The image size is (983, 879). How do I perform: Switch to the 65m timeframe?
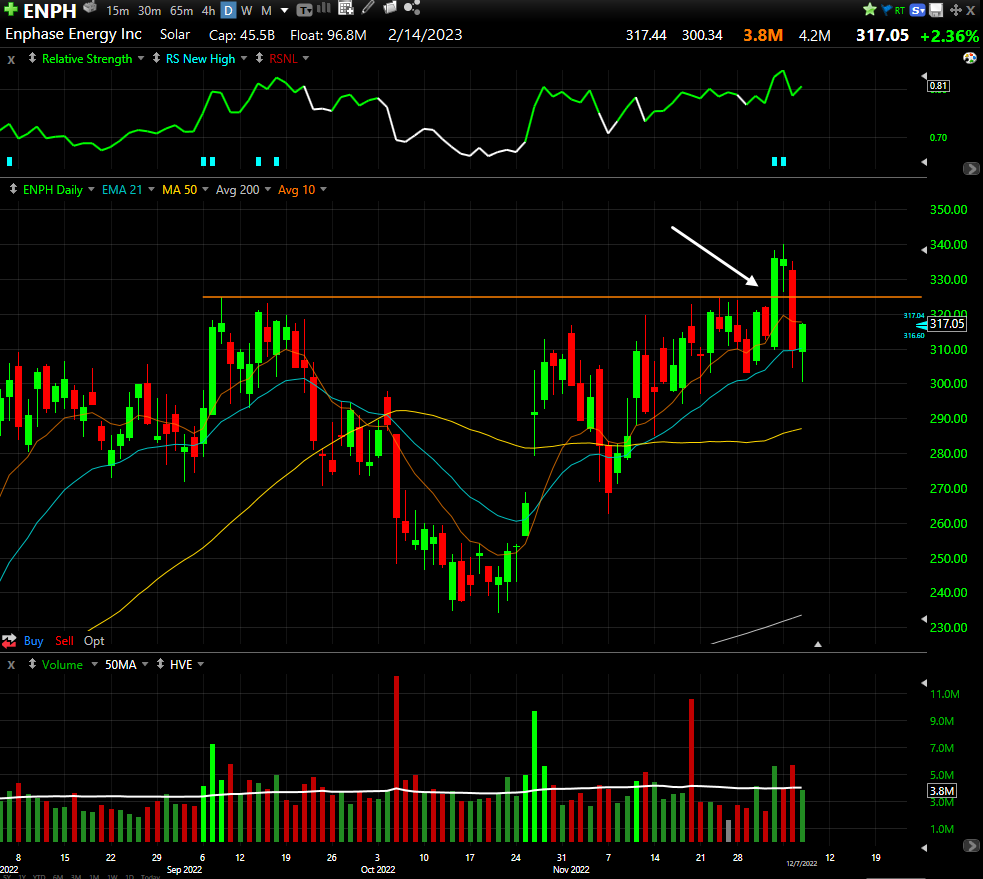[x=182, y=11]
